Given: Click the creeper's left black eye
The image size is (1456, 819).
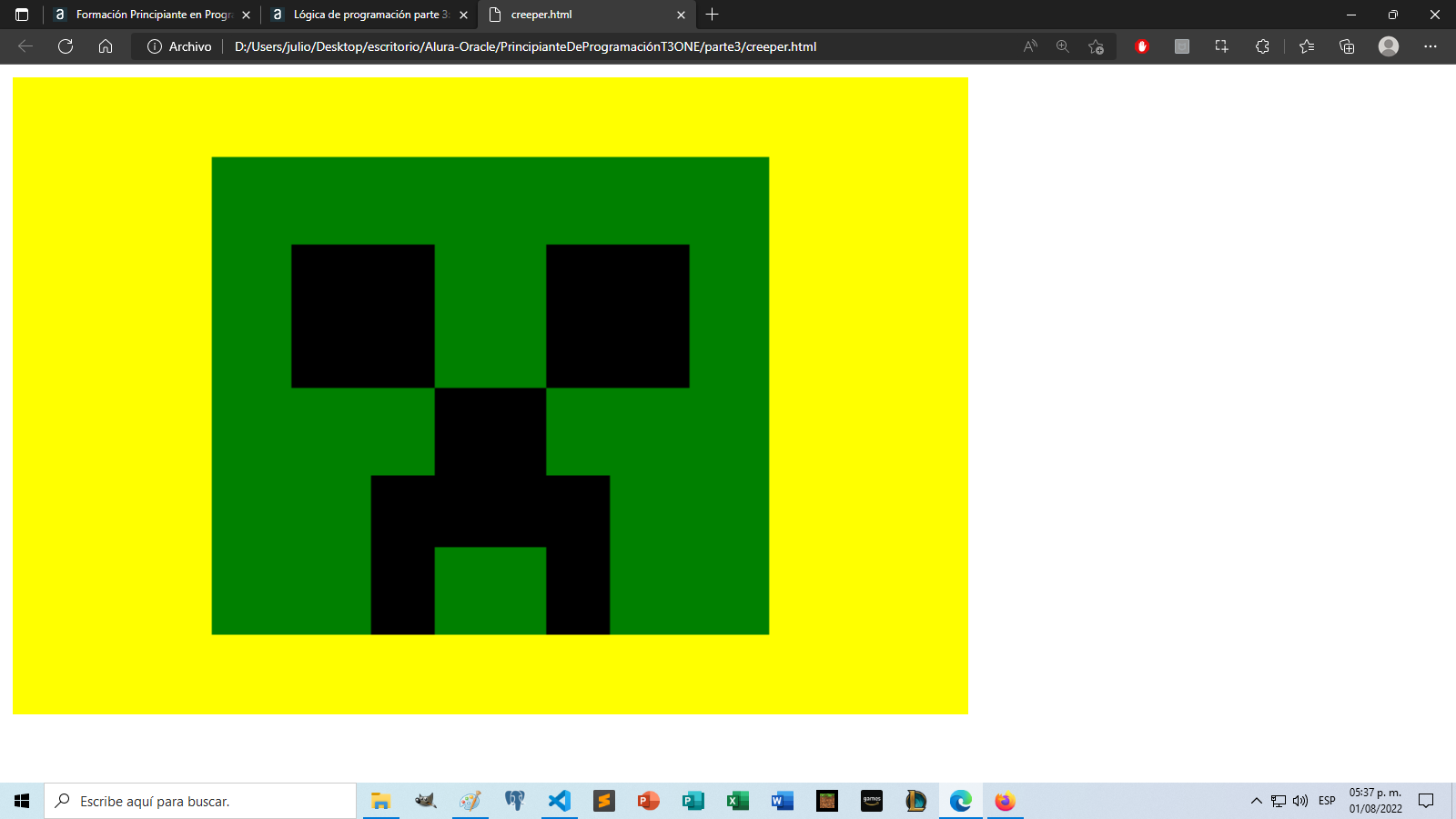Looking at the screenshot, I should tap(363, 316).
